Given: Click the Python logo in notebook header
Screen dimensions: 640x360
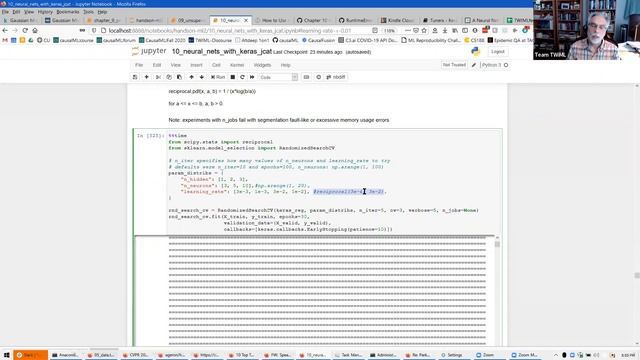Looking at the screenshot, I should 476,51.
